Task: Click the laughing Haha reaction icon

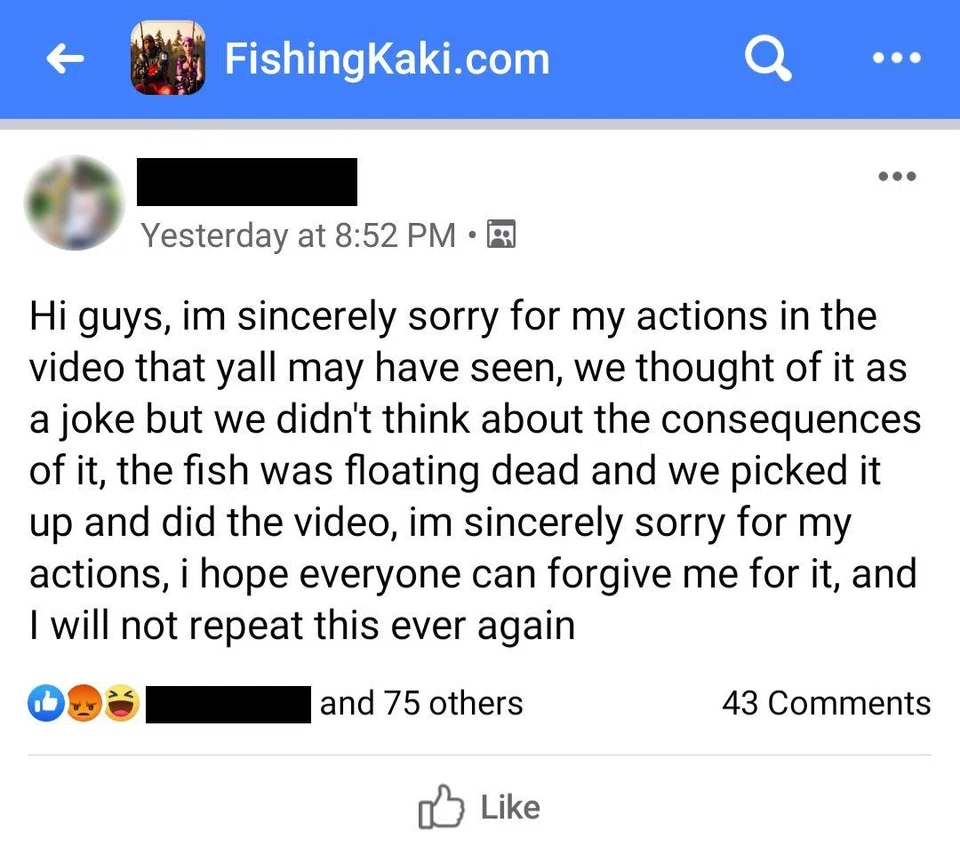Action: 122,703
